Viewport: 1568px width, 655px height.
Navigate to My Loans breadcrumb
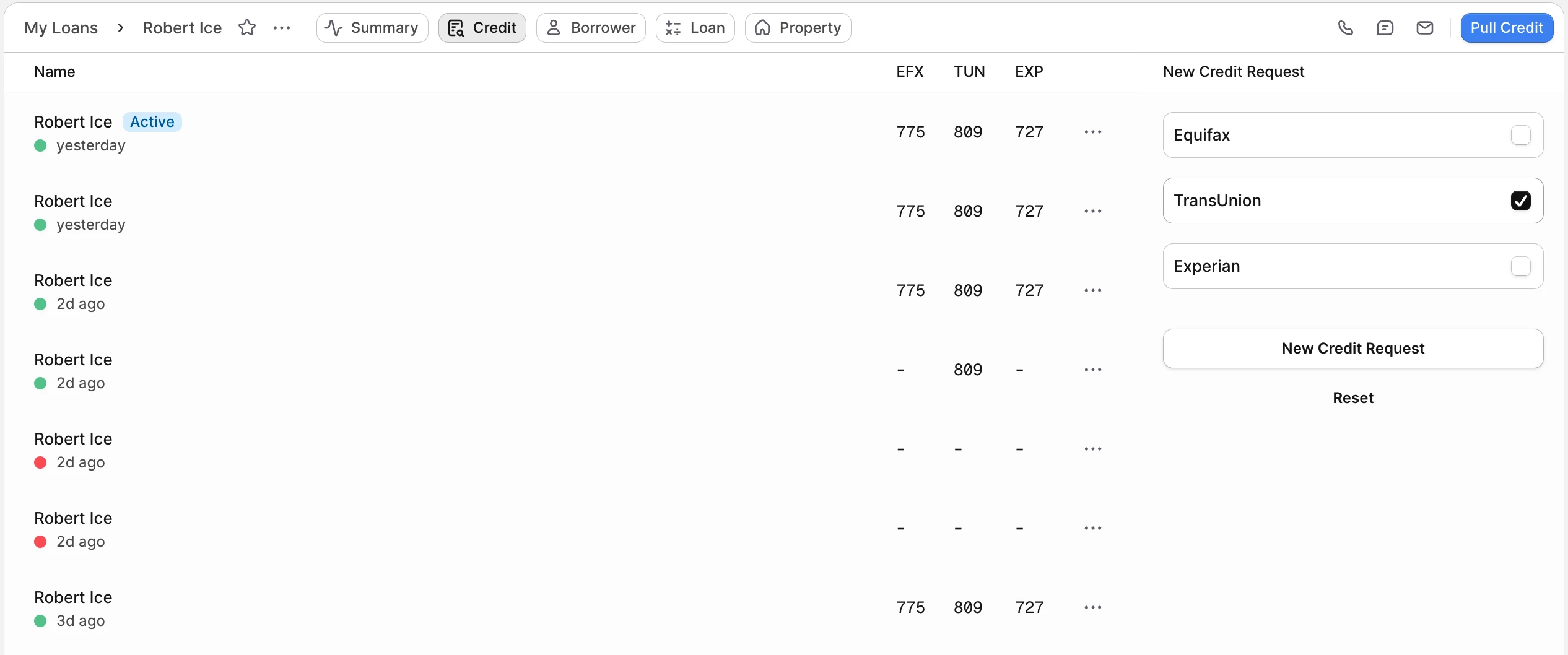[x=61, y=28]
